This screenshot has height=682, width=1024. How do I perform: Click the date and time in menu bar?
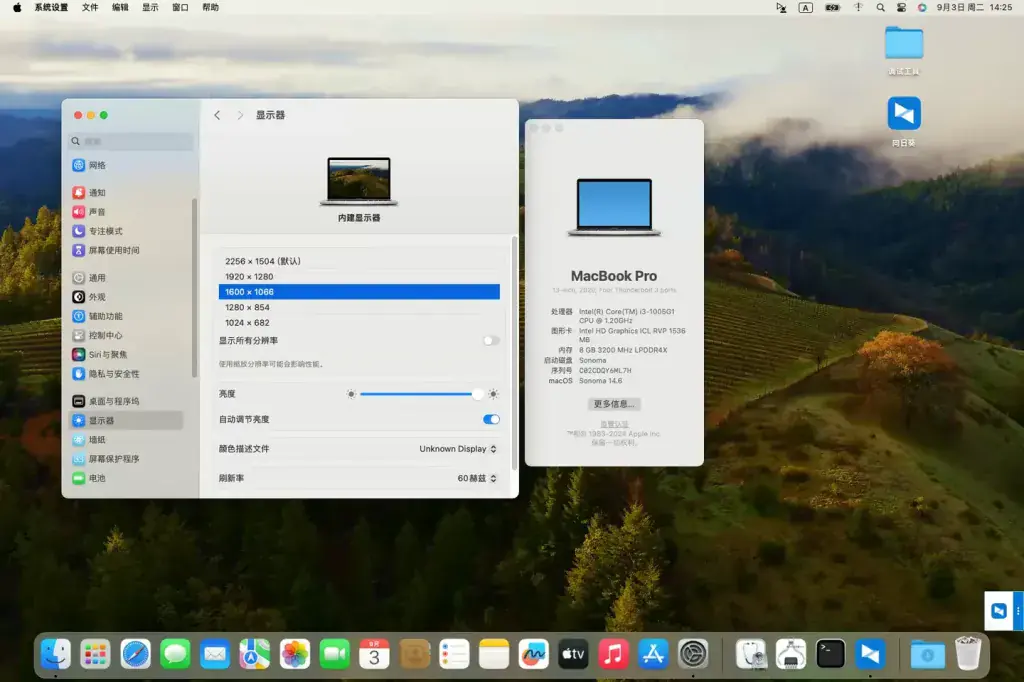974,7
